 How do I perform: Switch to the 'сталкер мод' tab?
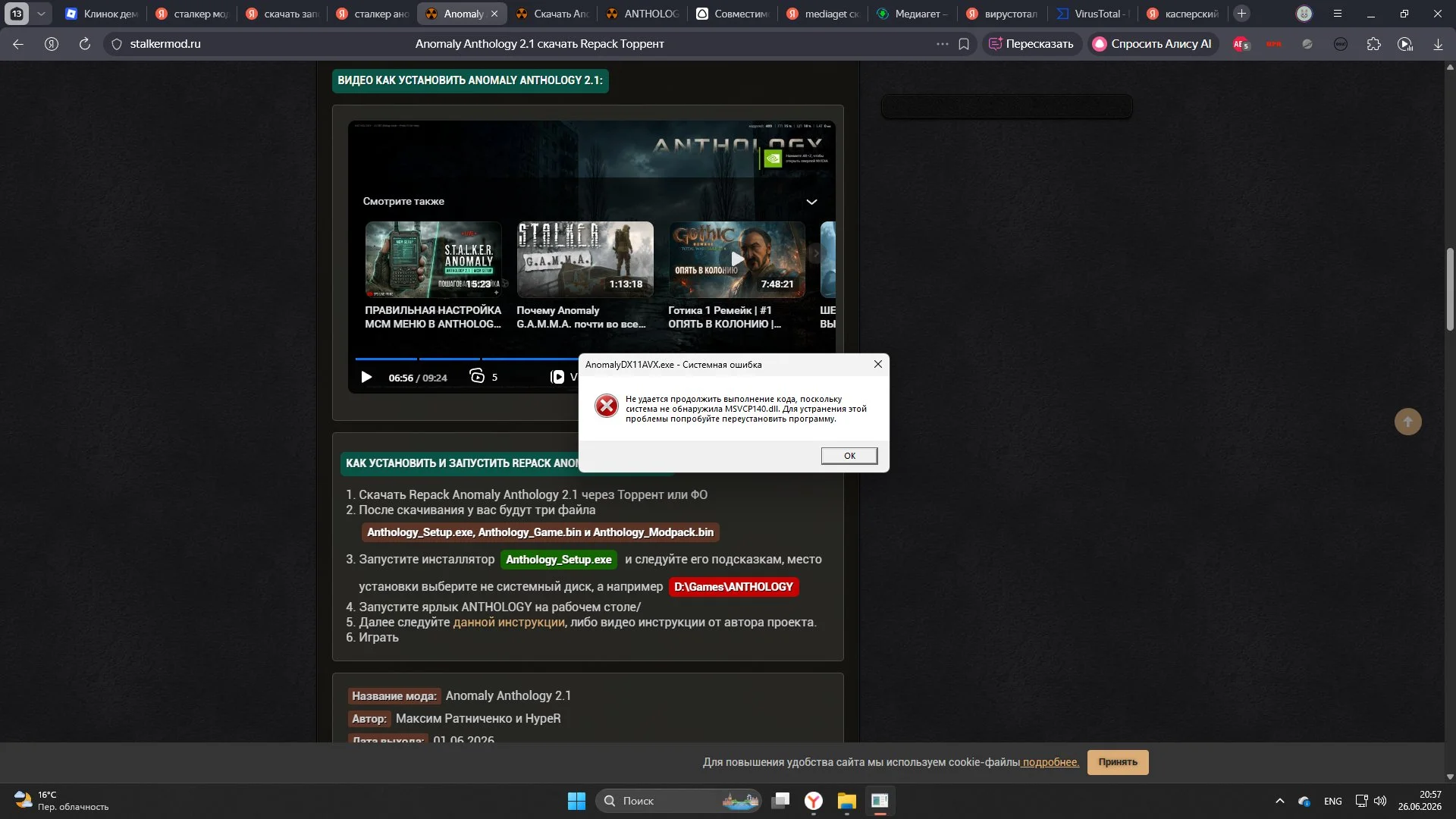pyautogui.click(x=192, y=14)
